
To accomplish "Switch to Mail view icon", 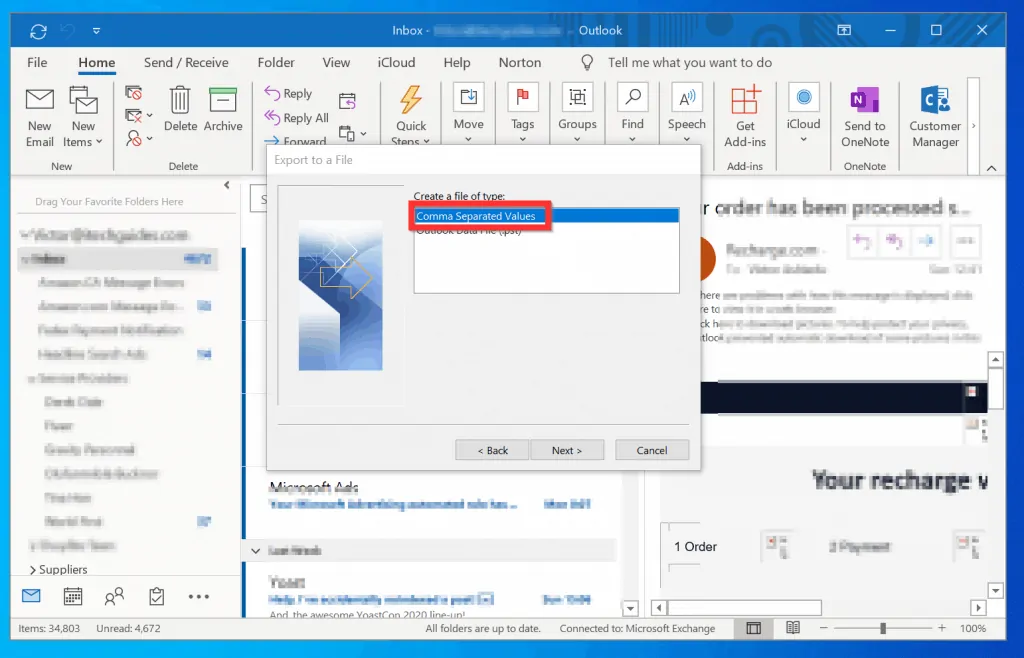I will (x=31, y=596).
